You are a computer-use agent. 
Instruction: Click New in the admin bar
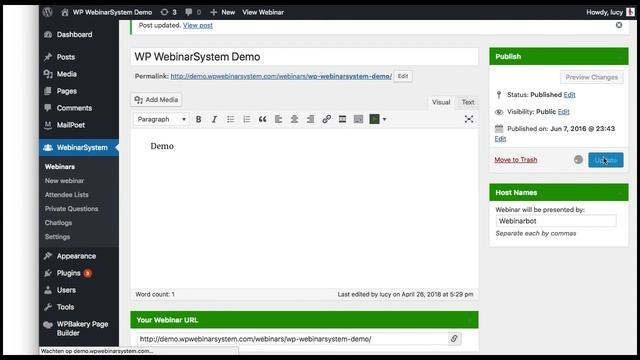(222, 12)
